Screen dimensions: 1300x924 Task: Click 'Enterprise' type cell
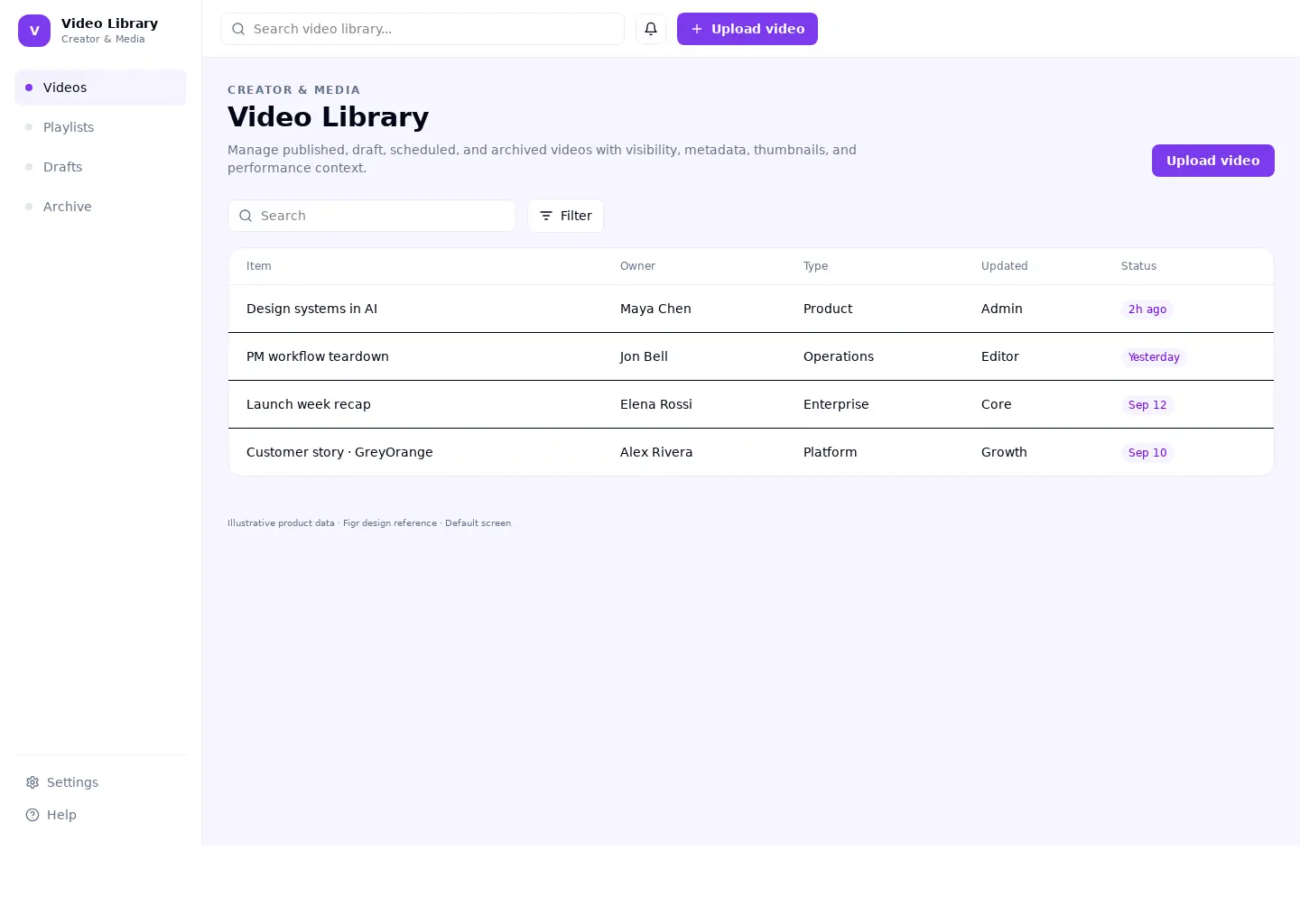tap(836, 404)
